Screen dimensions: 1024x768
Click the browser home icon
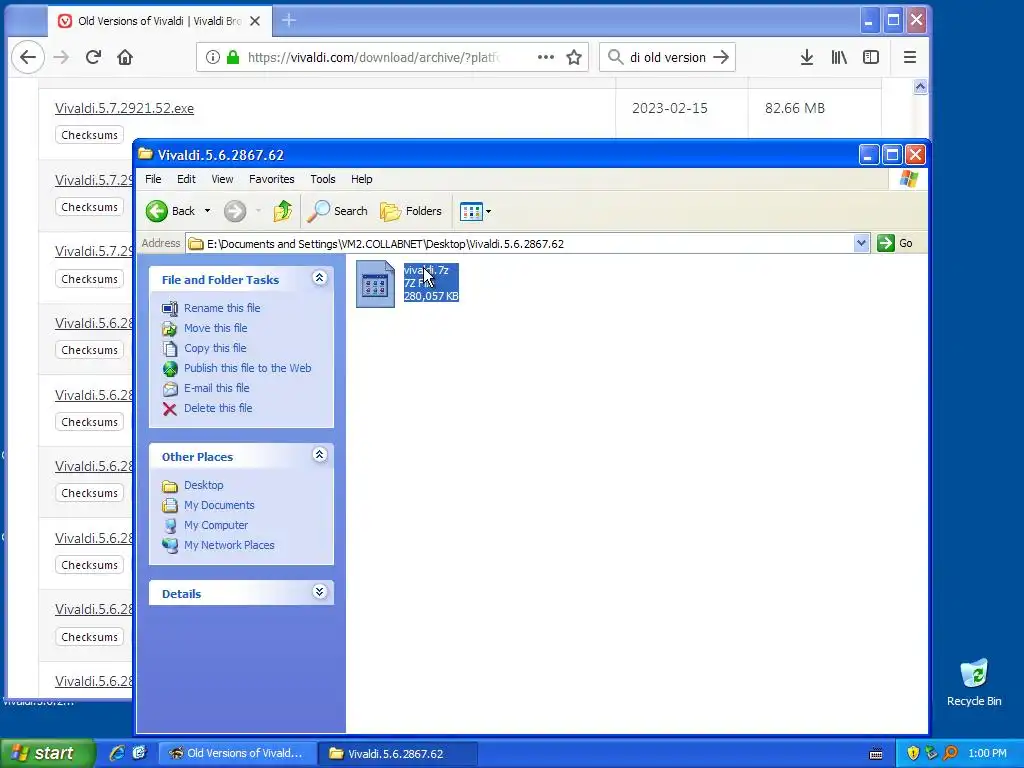tap(125, 57)
